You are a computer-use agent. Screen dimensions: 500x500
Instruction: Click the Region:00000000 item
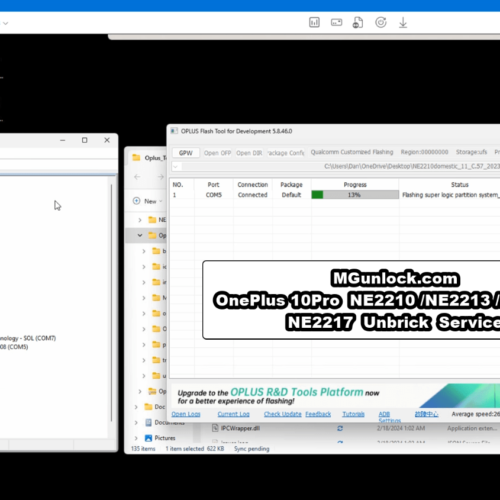pos(424,152)
